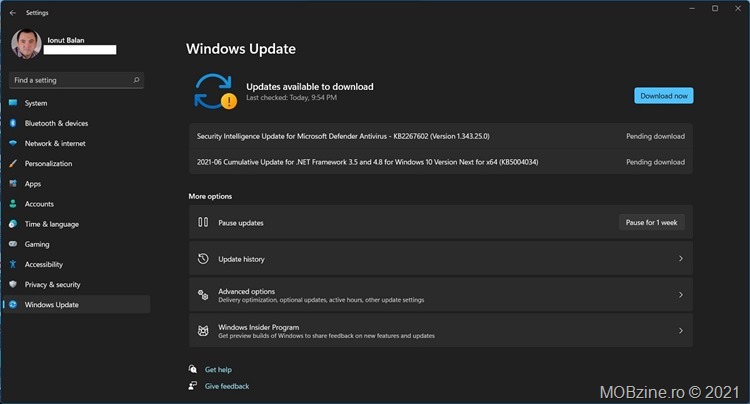Select Personalization in the sidebar
Image resolution: width=750 pixels, height=404 pixels.
tap(77, 164)
